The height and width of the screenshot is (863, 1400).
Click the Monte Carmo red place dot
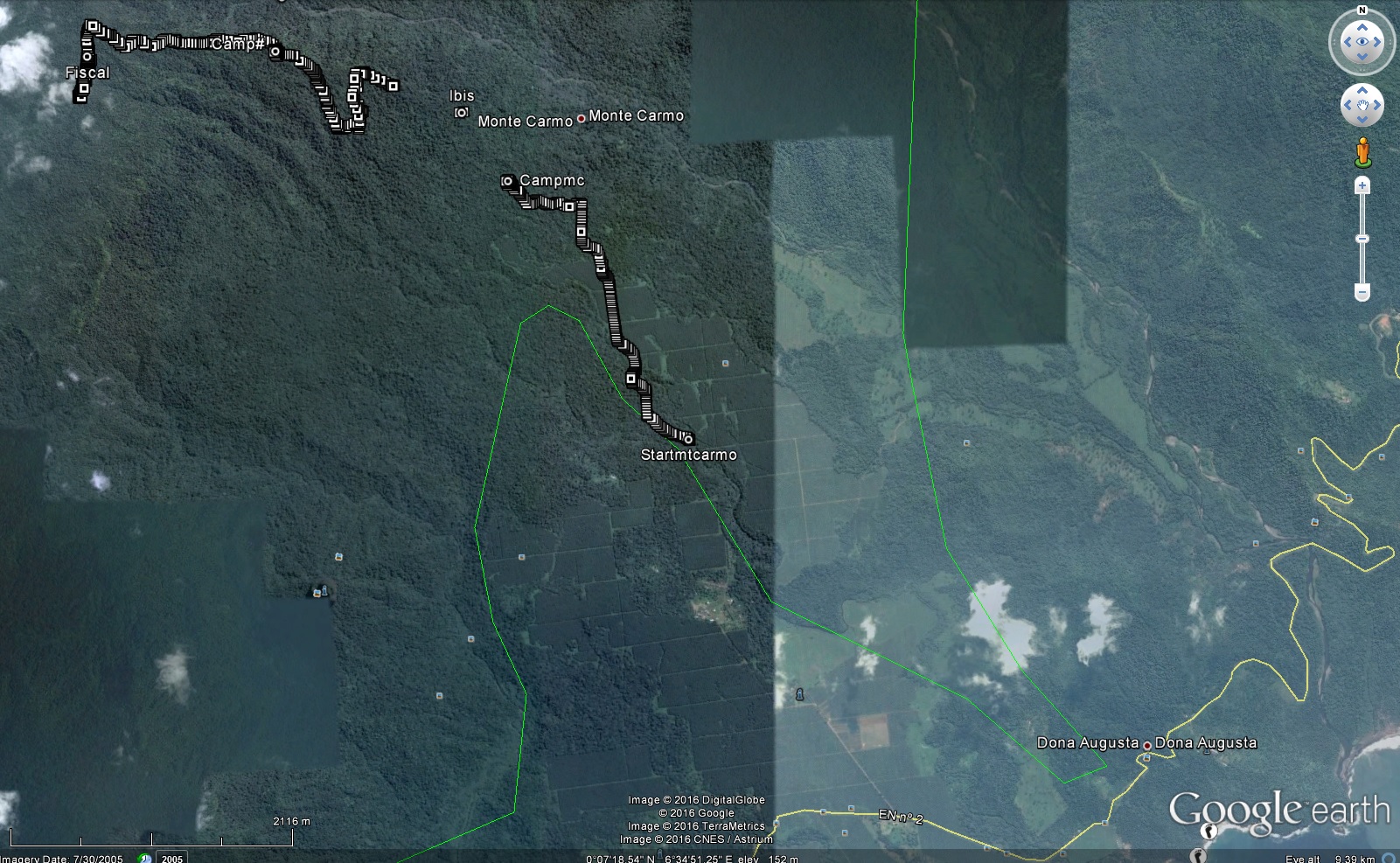point(581,118)
